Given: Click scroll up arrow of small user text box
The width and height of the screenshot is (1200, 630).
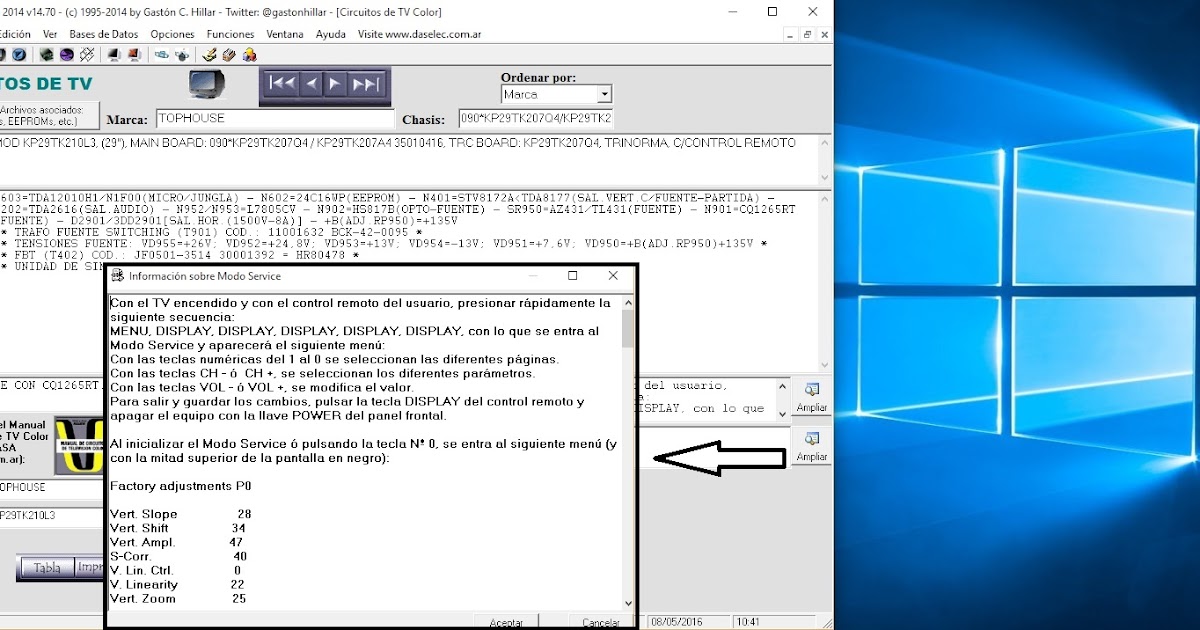Looking at the screenshot, I should [781, 385].
